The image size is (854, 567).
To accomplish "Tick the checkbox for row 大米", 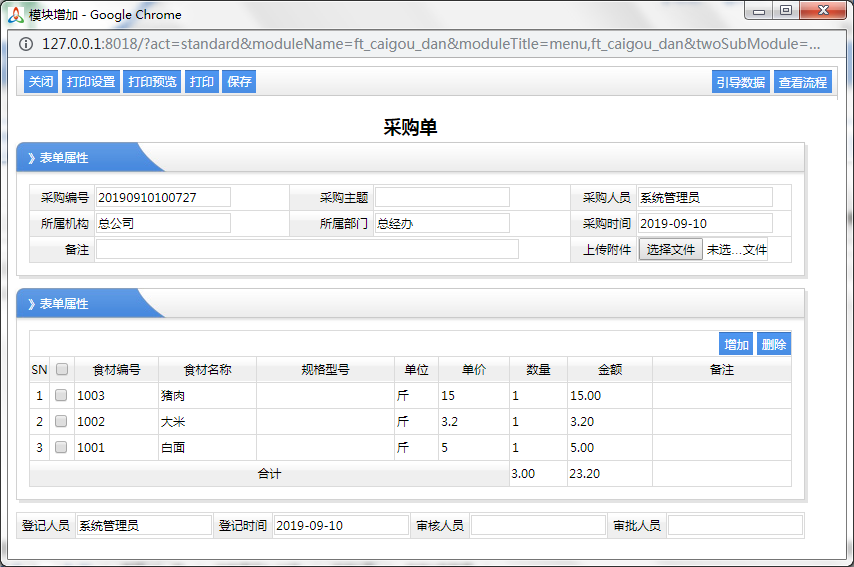I will (x=62, y=422).
